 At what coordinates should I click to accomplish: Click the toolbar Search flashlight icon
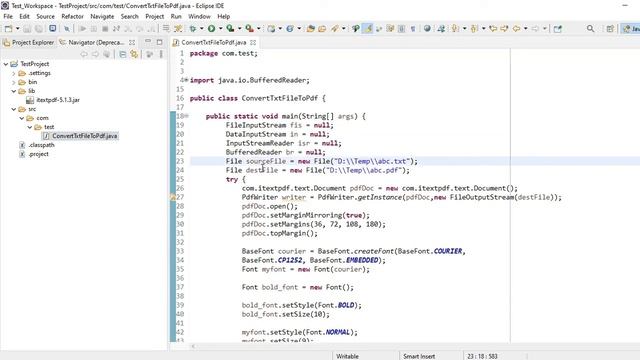(334, 29)
